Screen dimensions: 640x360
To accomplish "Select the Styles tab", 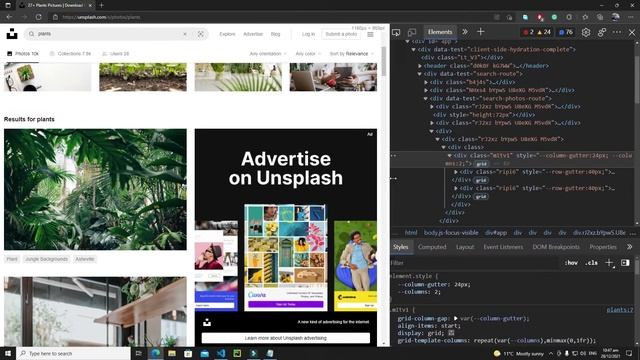I will point(400,247).
